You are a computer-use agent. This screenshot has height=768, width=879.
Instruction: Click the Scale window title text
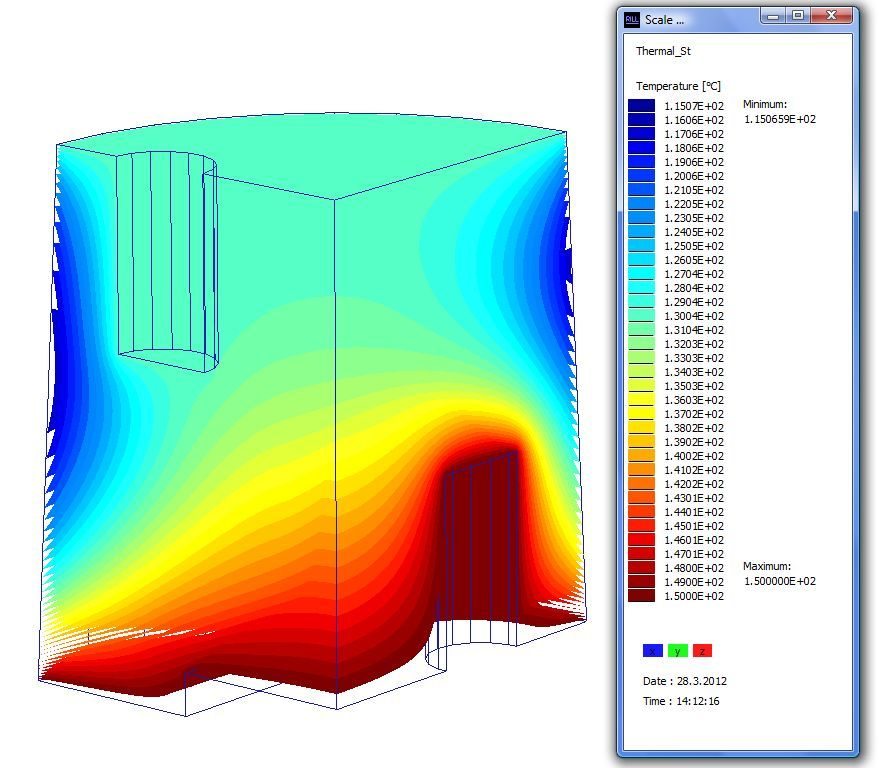click(x=665, y=19)
